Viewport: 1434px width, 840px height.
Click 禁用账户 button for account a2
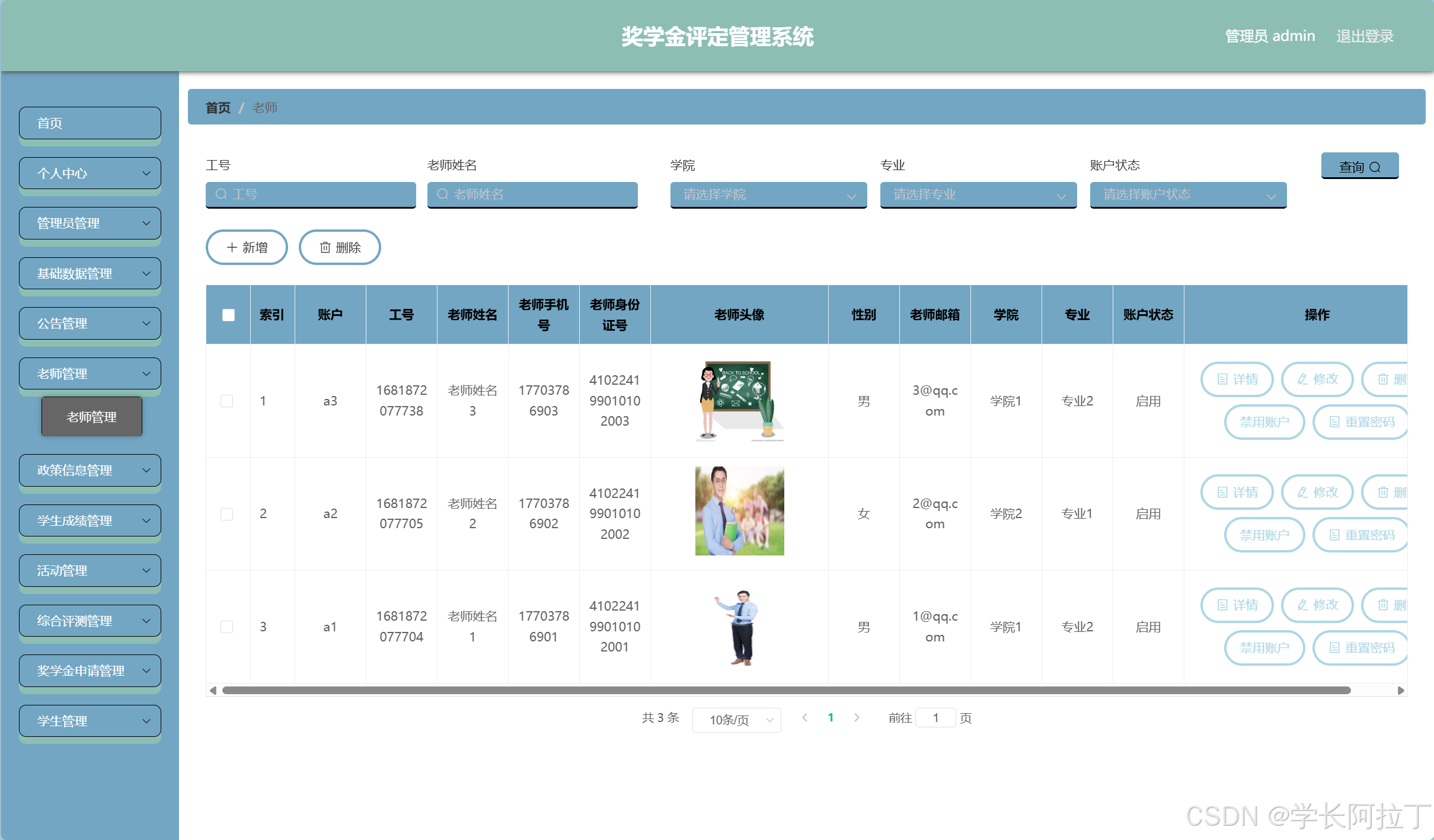pyautogui.click(x=1264, y=535)
